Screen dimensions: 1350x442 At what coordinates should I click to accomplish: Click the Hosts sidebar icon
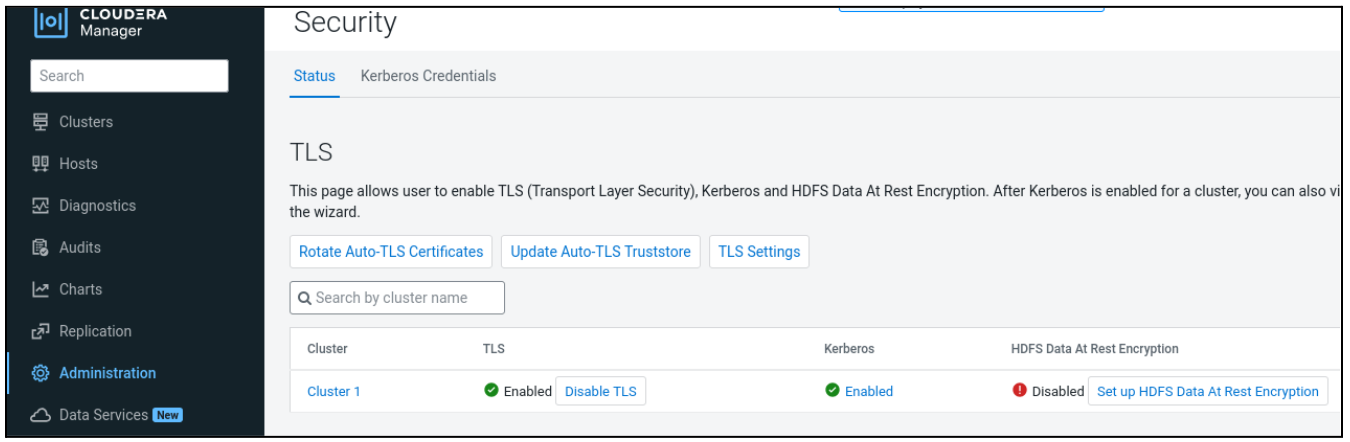(x=41, y=164)
